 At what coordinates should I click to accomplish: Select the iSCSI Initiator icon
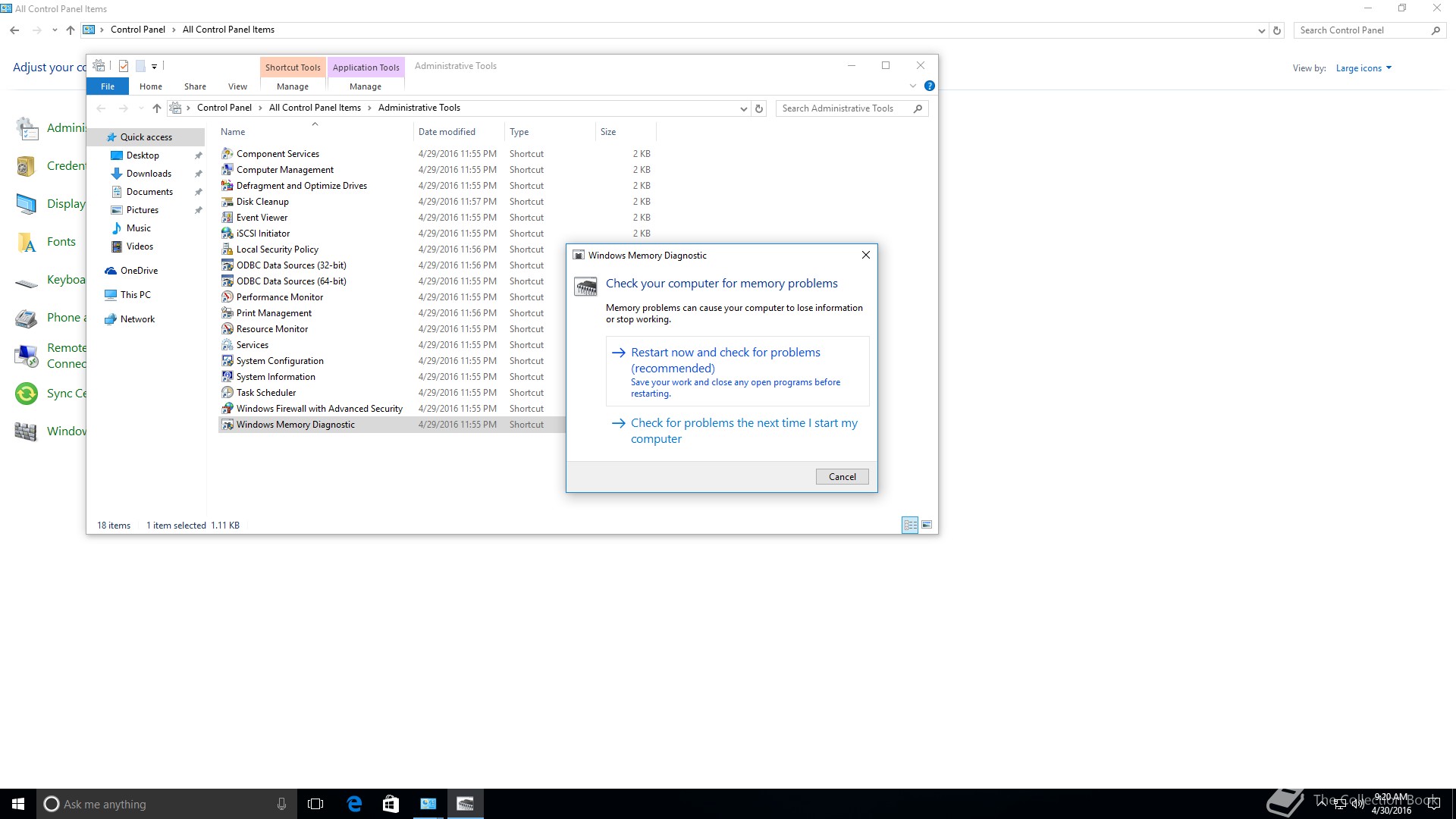[x=227, y=234]
